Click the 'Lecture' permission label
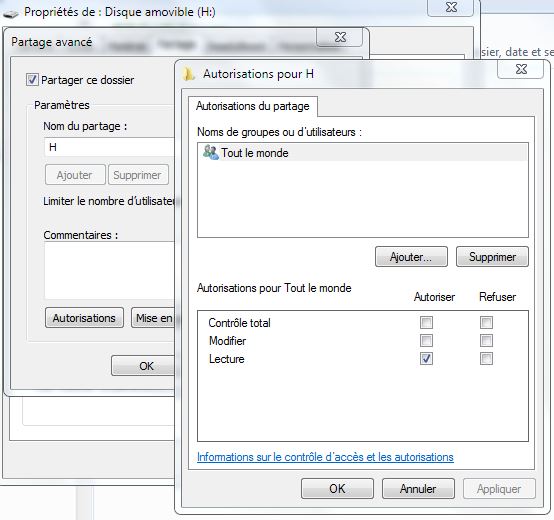554x520 pixels. [226, 359]
